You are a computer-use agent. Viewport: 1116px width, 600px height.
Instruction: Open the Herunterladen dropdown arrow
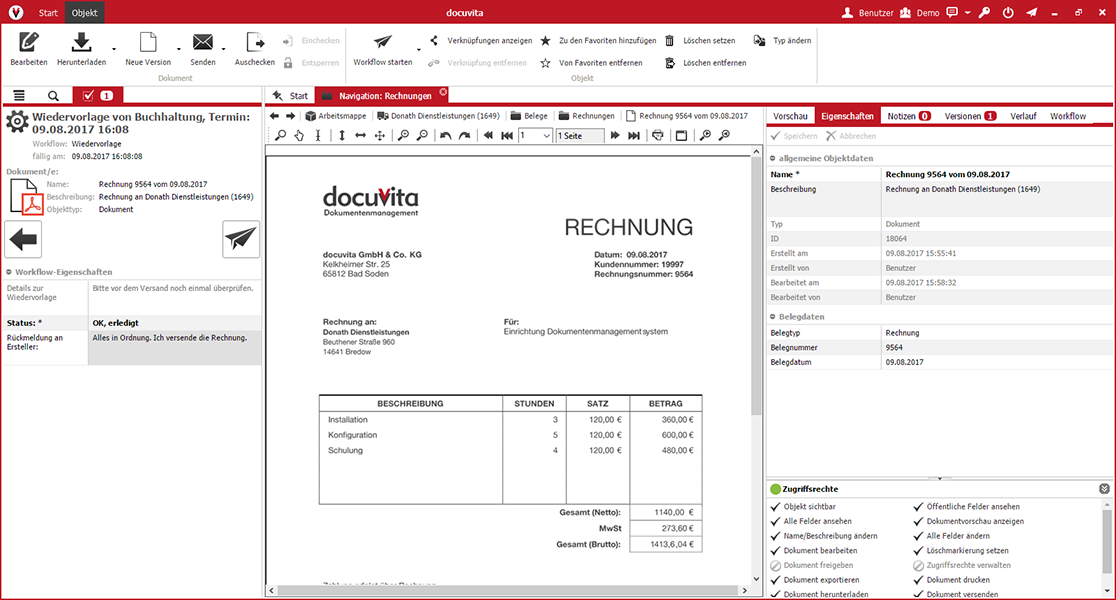tap(114, 50)
